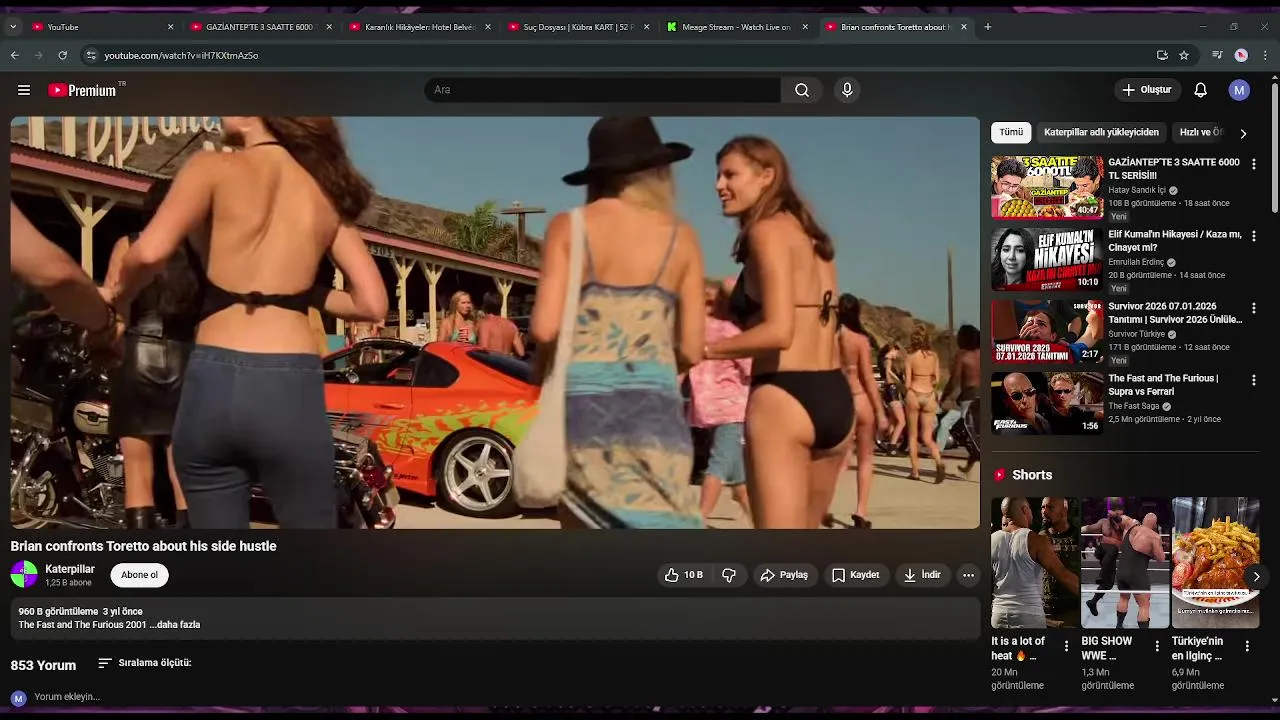1280x720 pixels.
Task: Open account avatar menu M
Action: pos(1240,90)
